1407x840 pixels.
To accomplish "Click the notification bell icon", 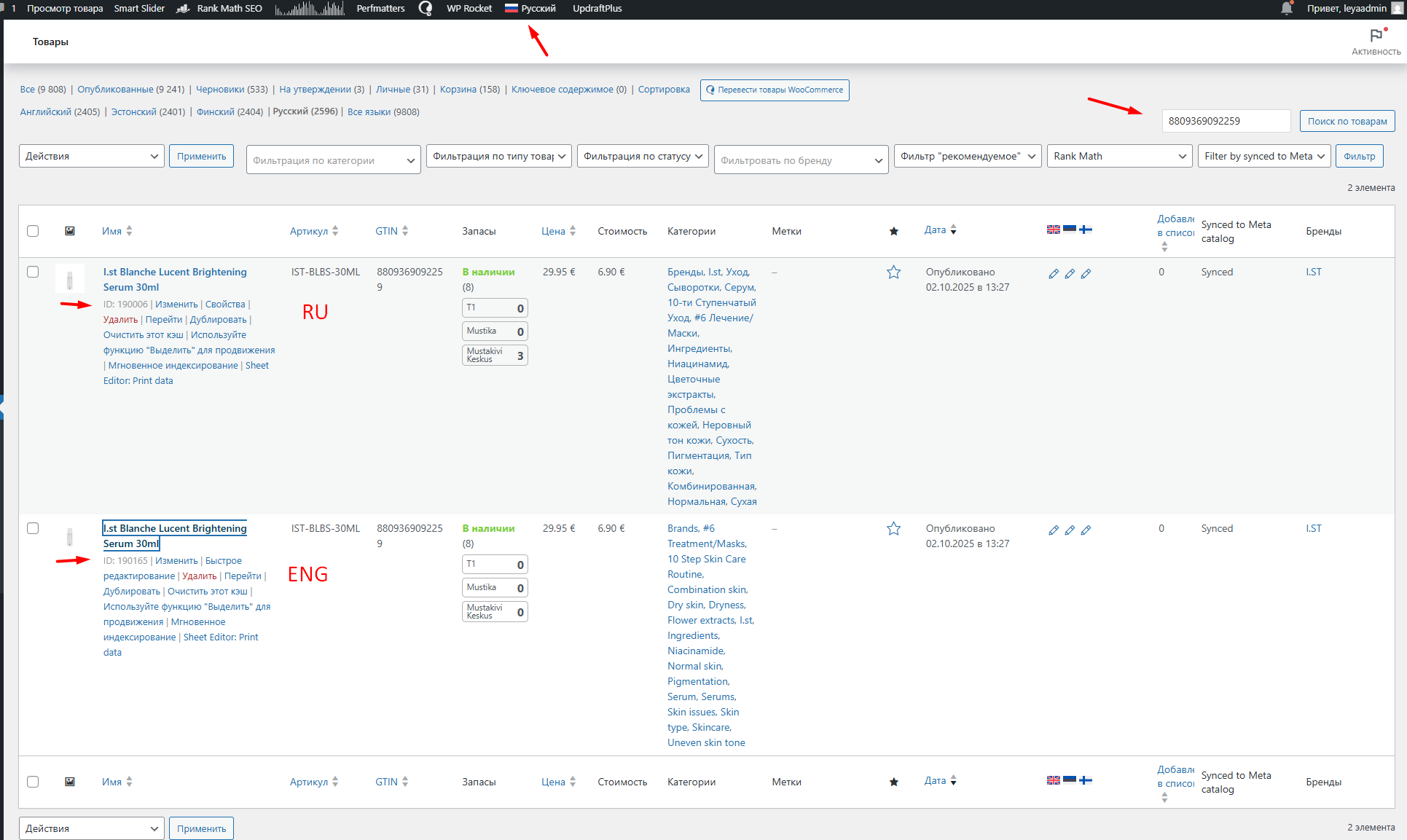I will pyautogui.click(x=1287, y=9).
